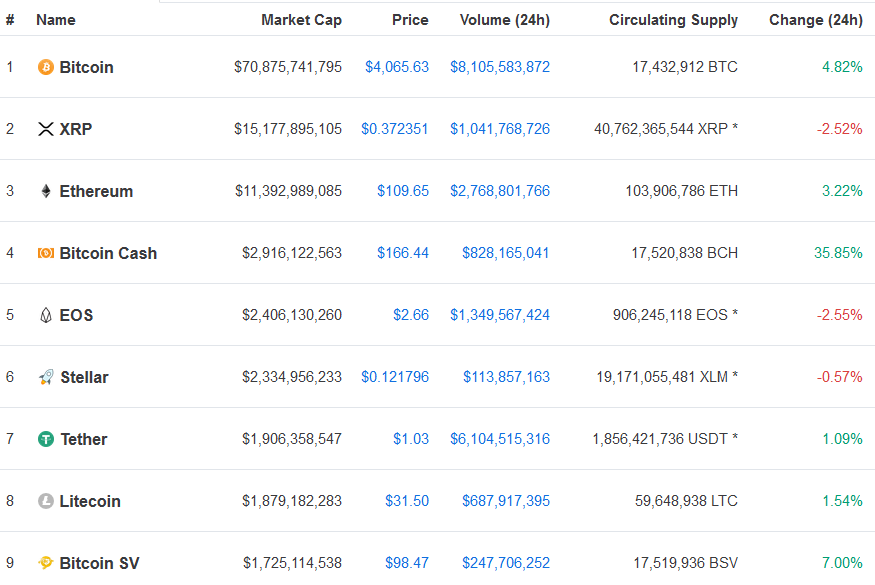Open Litecoin volume $687,917,395
This screenshot has height=585, width=875.
(x=506, y=501)
